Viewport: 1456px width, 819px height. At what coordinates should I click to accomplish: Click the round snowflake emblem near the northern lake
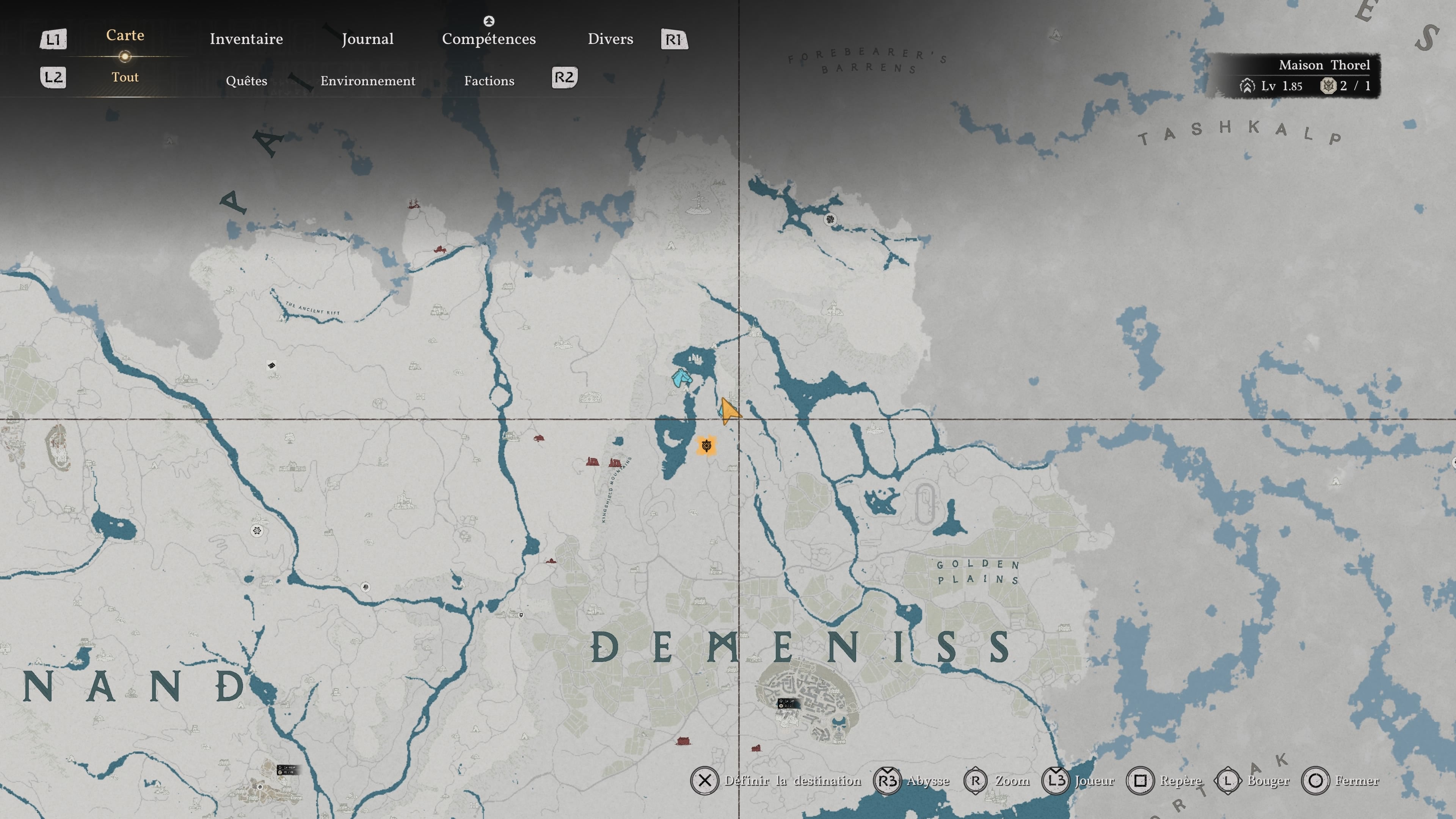830,219
